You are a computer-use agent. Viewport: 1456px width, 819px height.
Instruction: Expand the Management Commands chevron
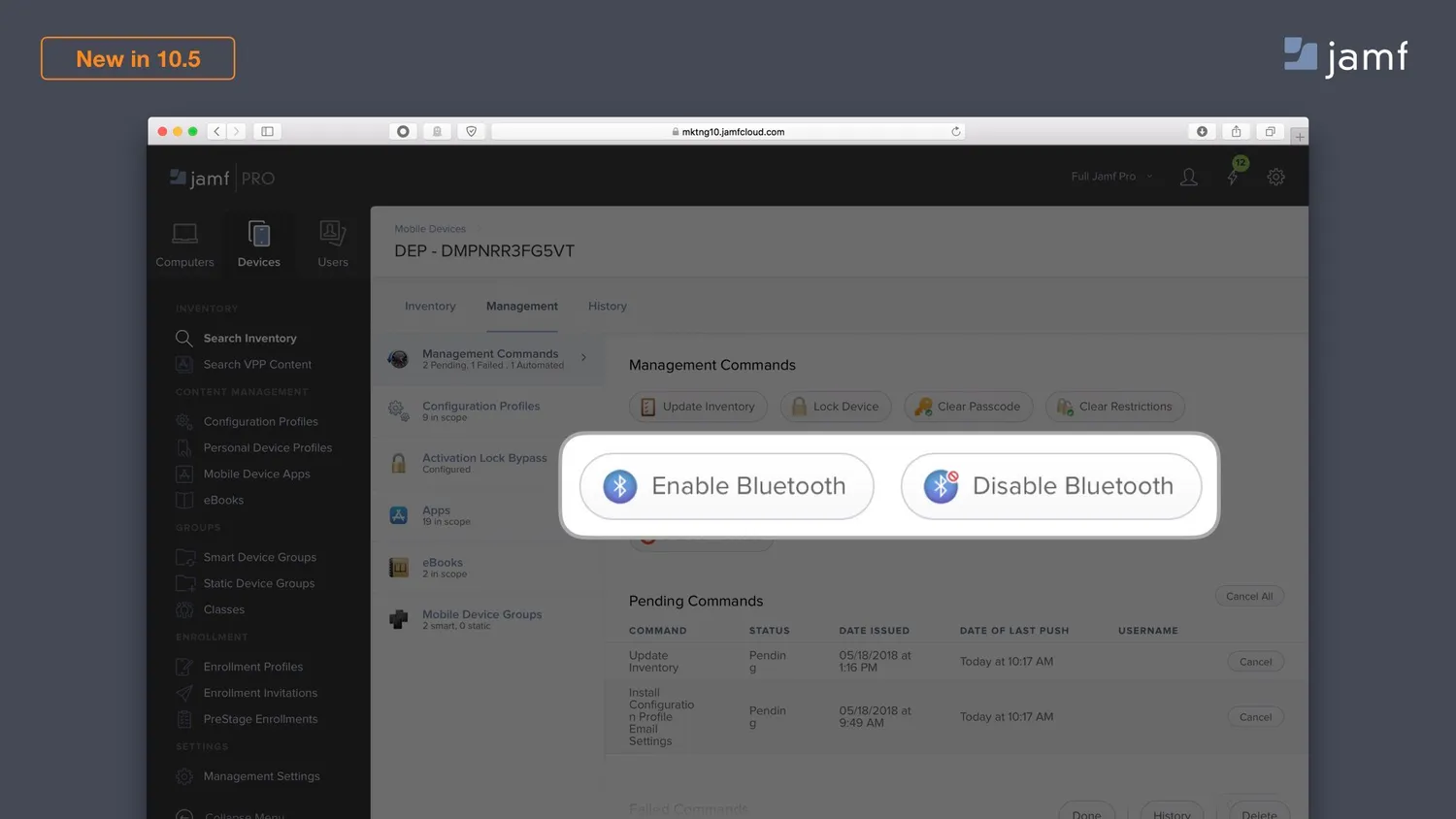click(584, 358)
